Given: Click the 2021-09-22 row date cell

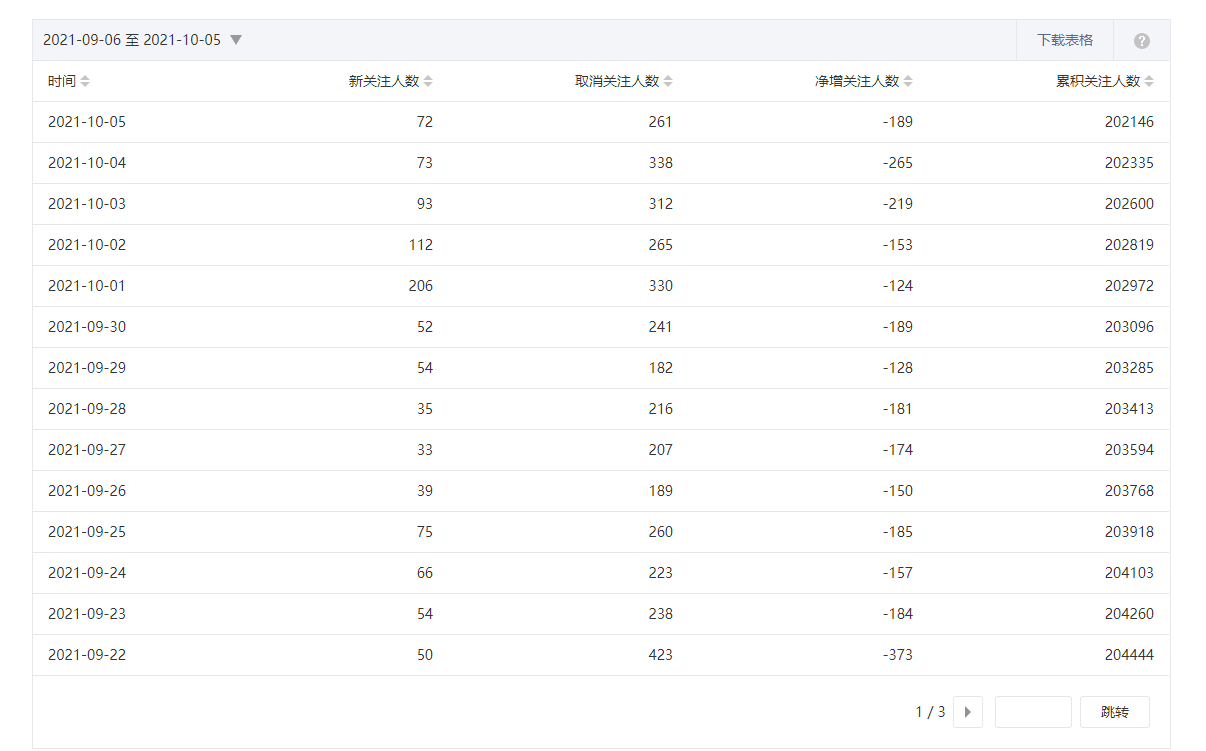Looking at the screenshot, I should [x=87, y=655].
